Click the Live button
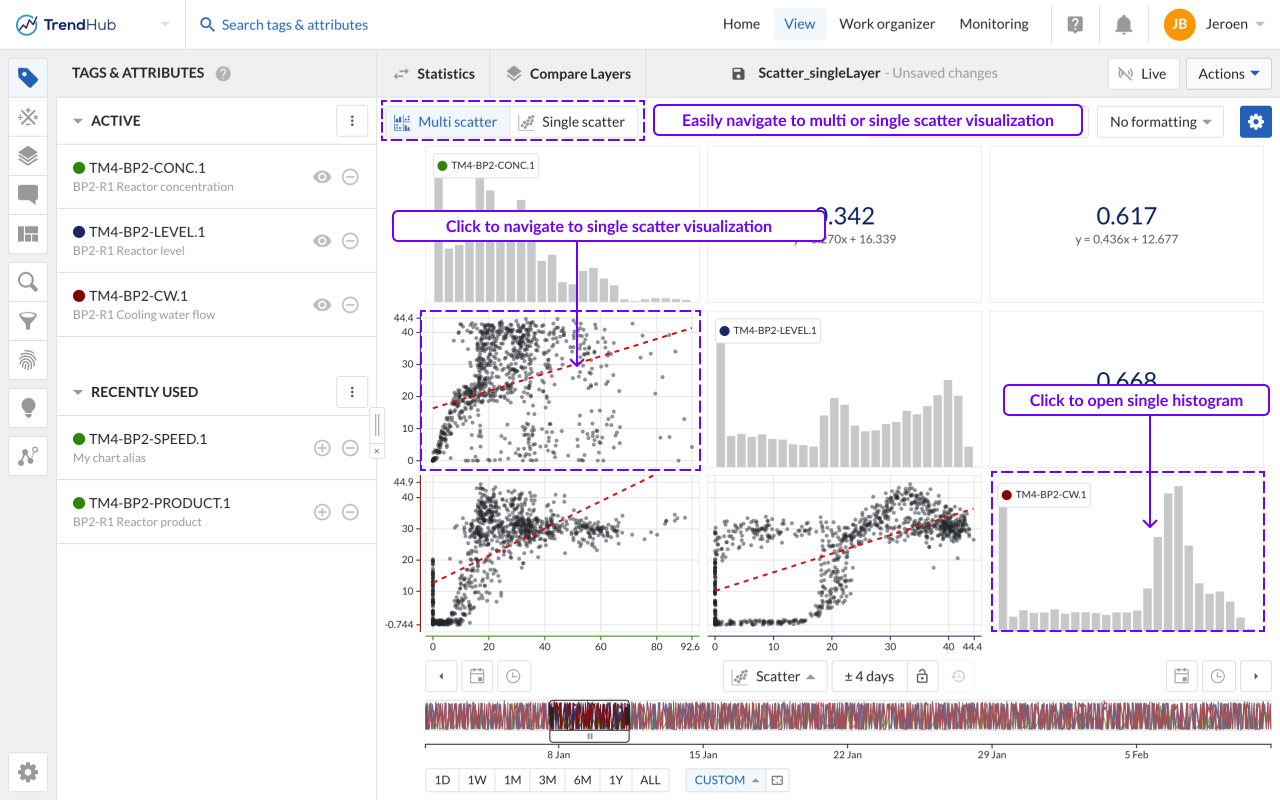This screenshot has width=1280, height=800. (x=1142, y=74)
